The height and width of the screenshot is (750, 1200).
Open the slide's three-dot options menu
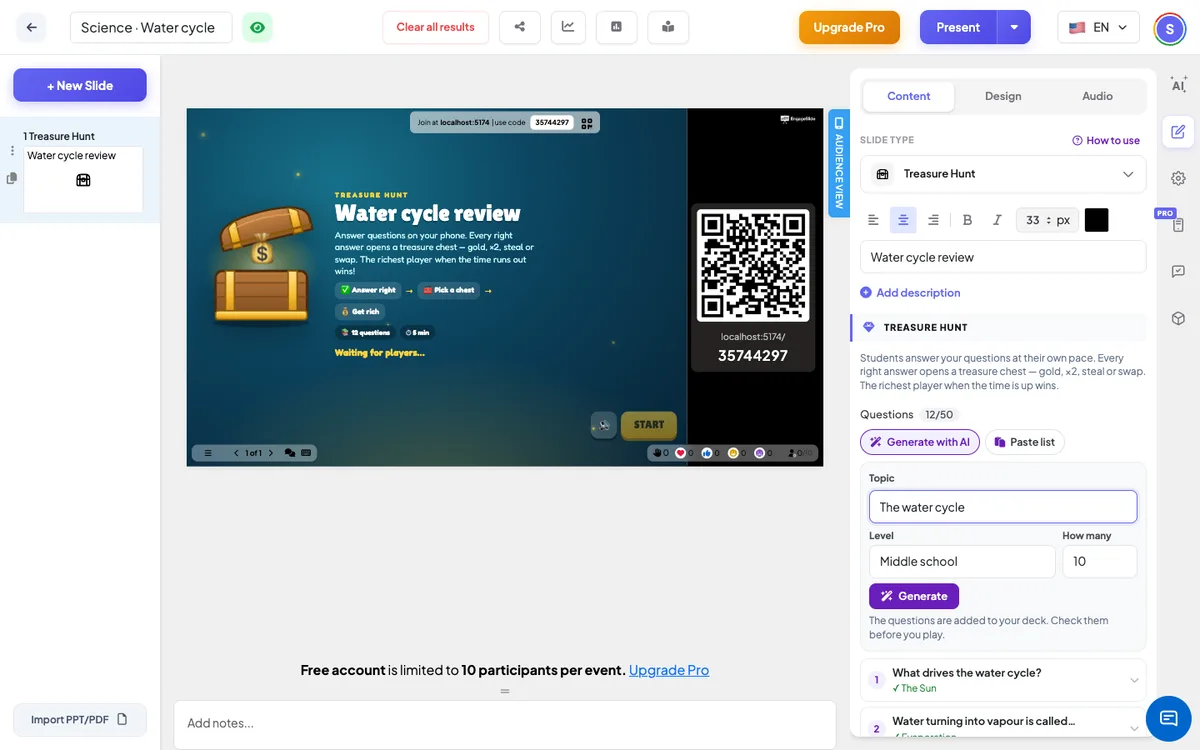(x=12, y=150)
